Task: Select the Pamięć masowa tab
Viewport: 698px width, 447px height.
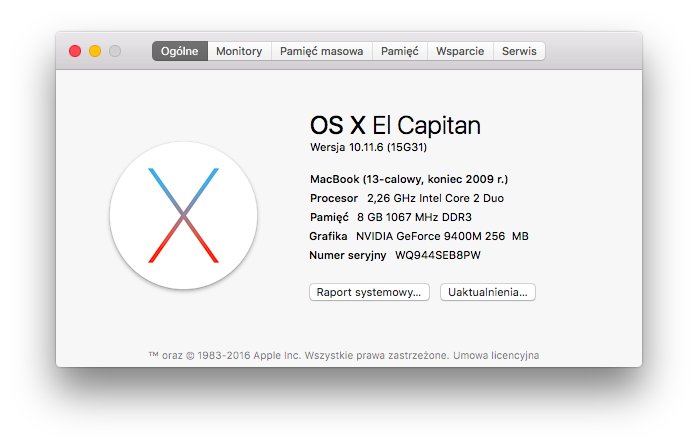Action: pyautogui.click(x=322, y=51)
